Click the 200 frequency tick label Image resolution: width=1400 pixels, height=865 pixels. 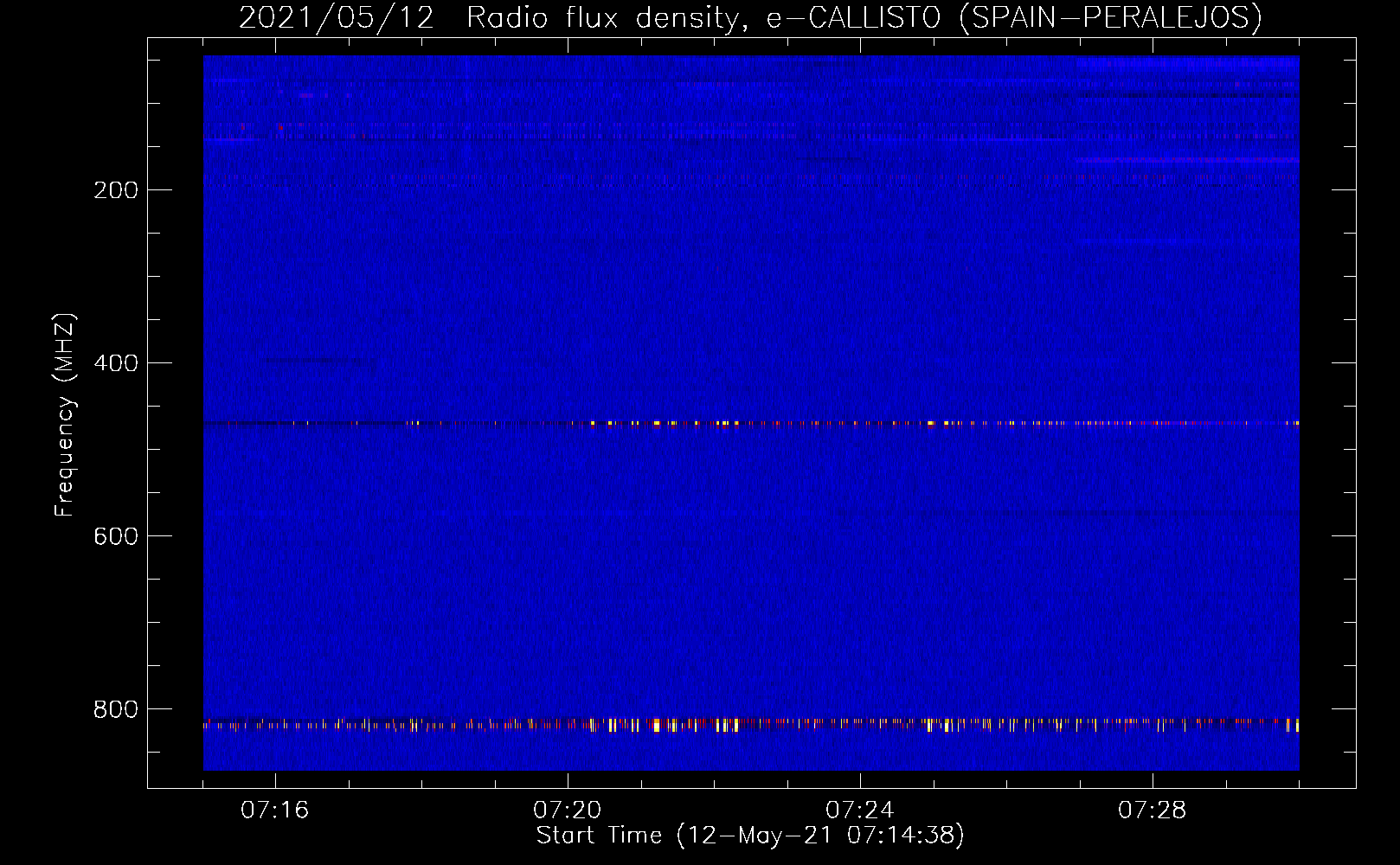(116, 190)
